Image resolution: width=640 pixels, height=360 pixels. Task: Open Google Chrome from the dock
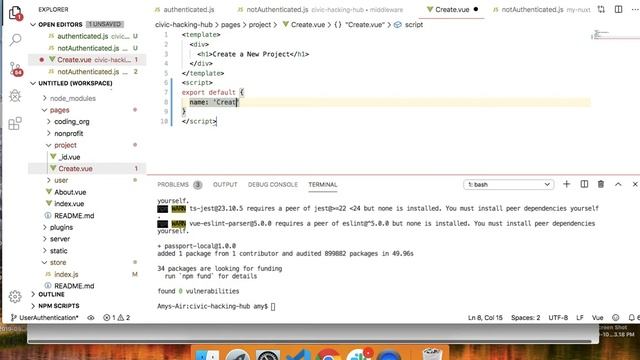[328, 354]
